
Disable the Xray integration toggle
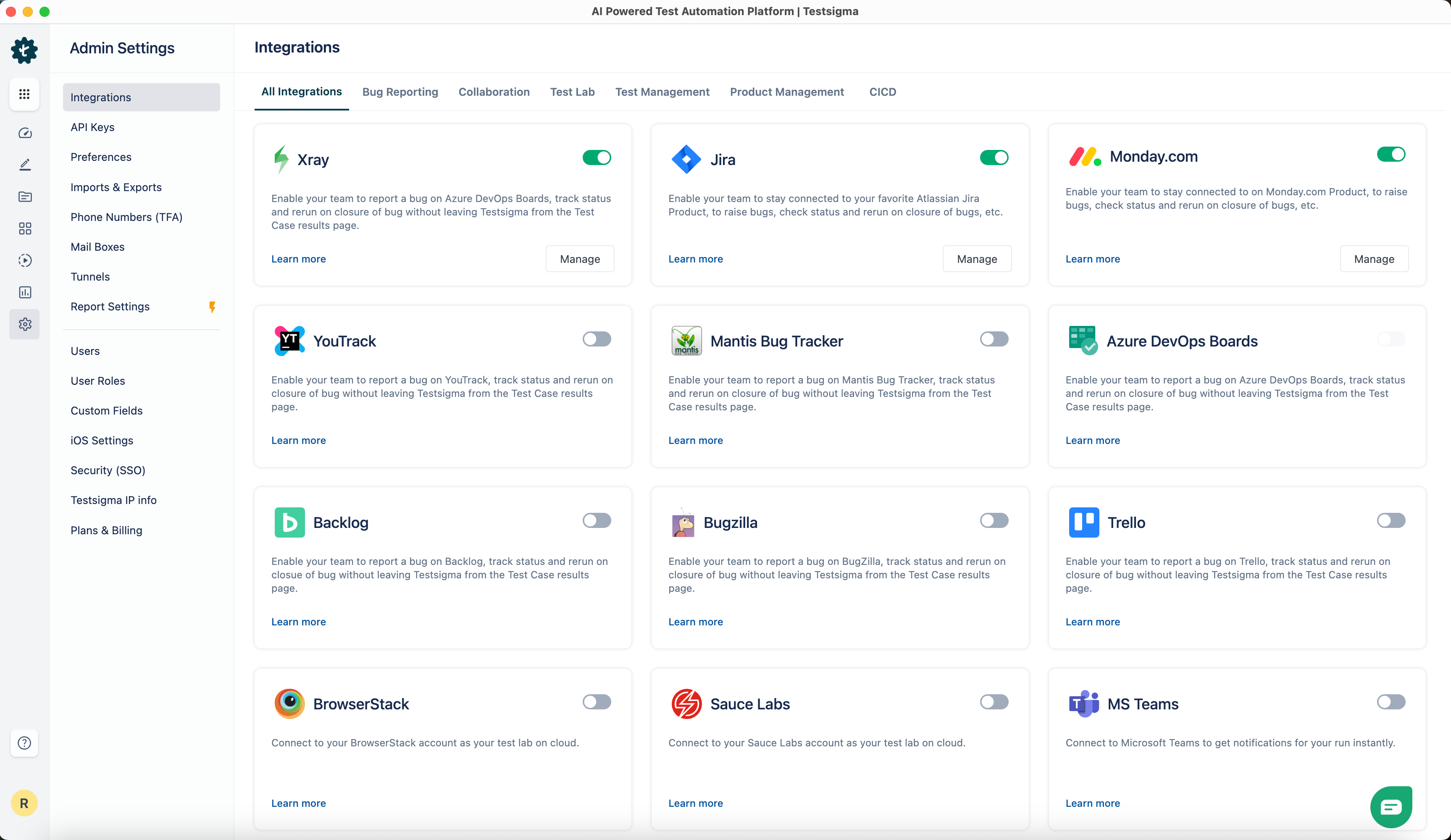point(597,158)
